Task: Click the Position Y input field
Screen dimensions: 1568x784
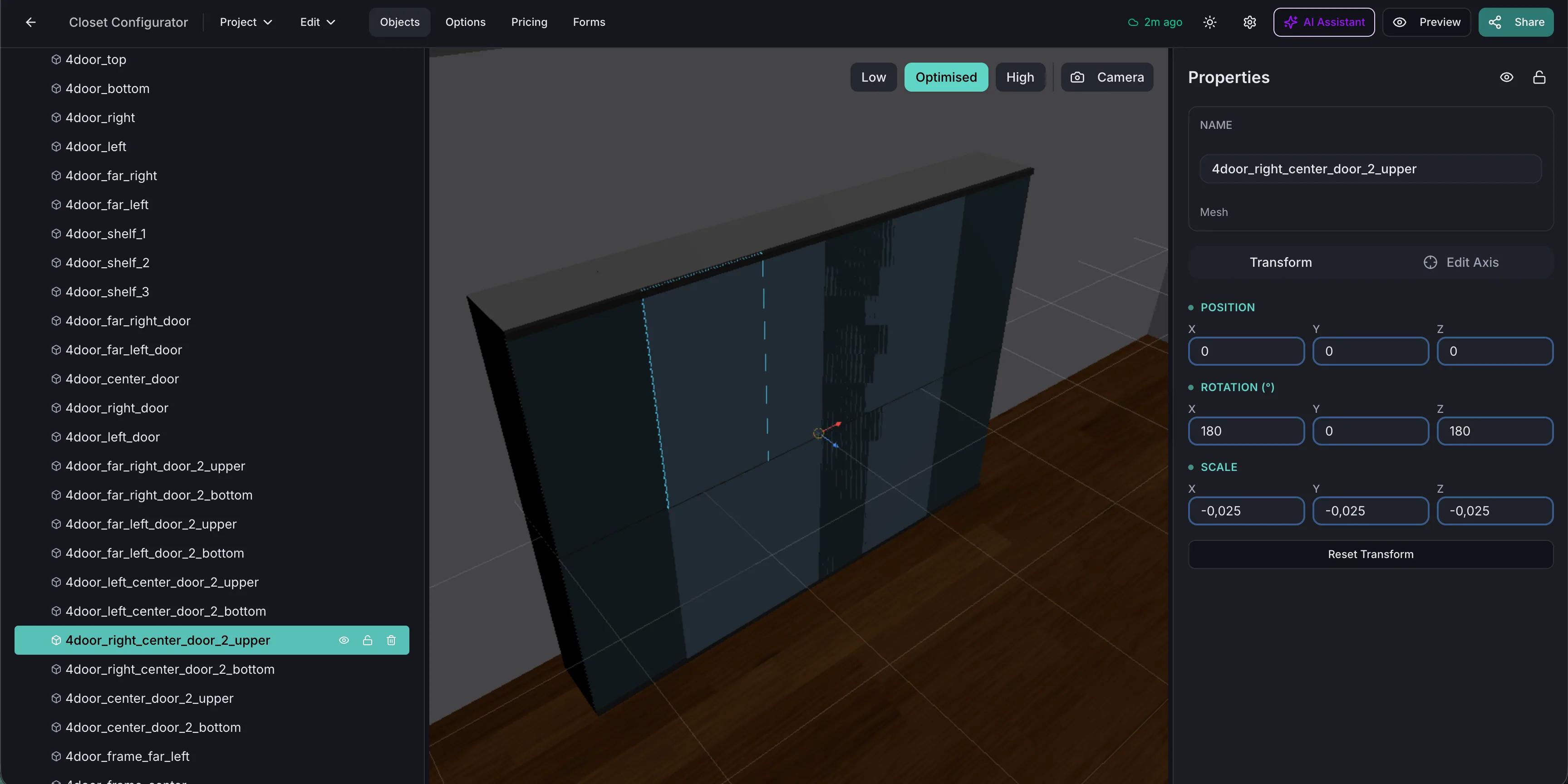Action: tap(1370, 351)
